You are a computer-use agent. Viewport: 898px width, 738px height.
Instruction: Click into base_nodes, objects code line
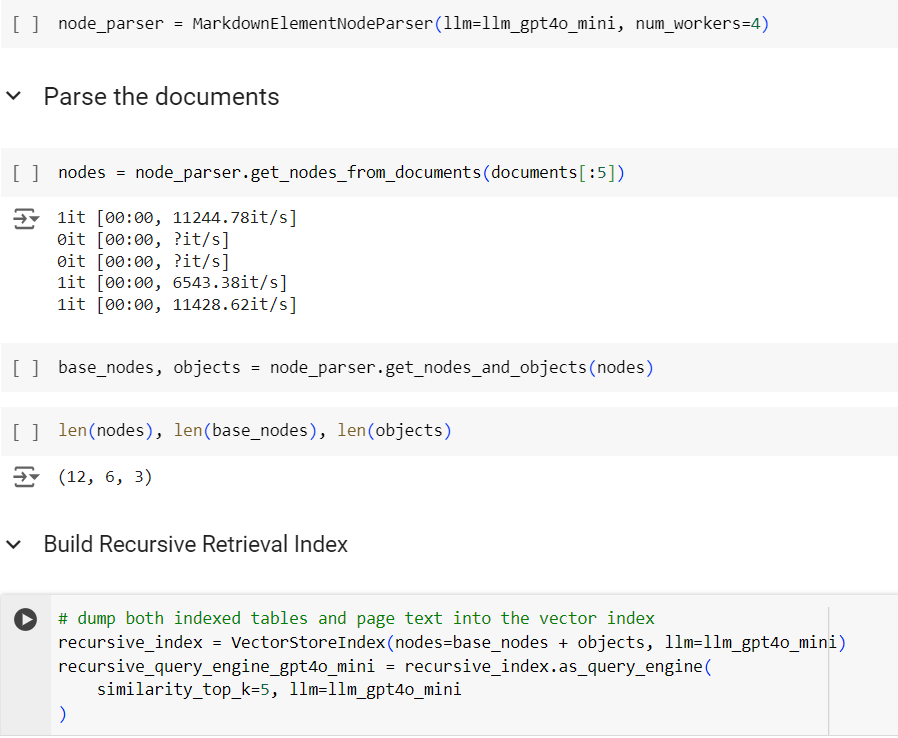pyautogui.click(x=356, y=368)
